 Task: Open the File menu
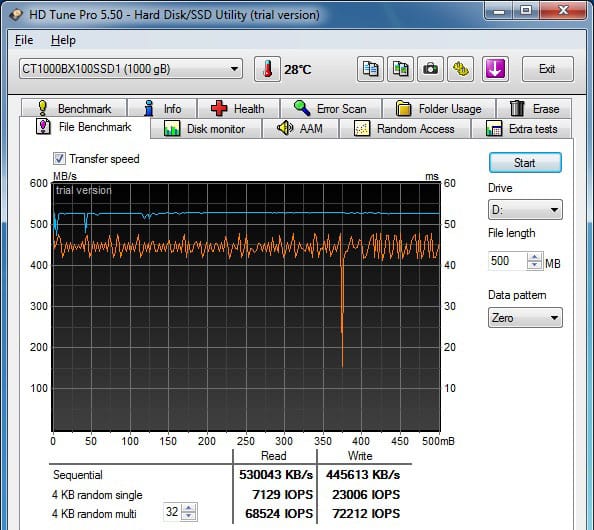(x=24, y=40)
